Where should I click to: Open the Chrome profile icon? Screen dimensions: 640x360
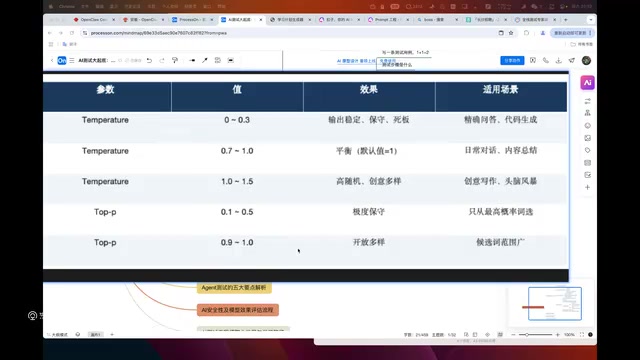542,33
